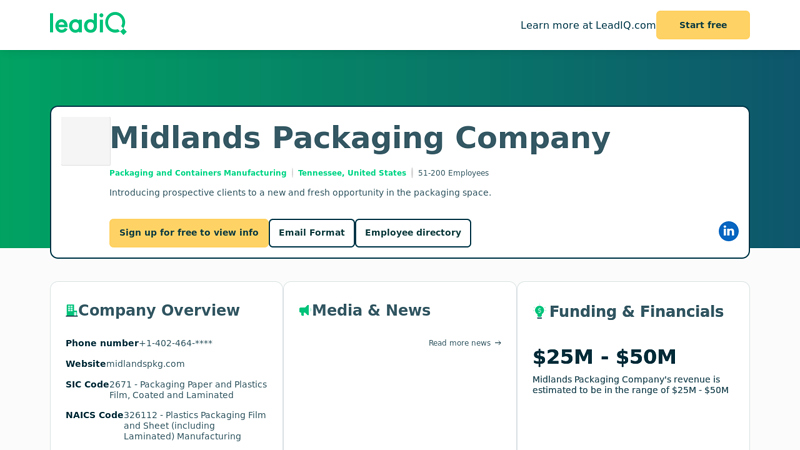800x450 pixels.
Task: Click the company logo placeholder thumbnail
Action: click(86, 141)
